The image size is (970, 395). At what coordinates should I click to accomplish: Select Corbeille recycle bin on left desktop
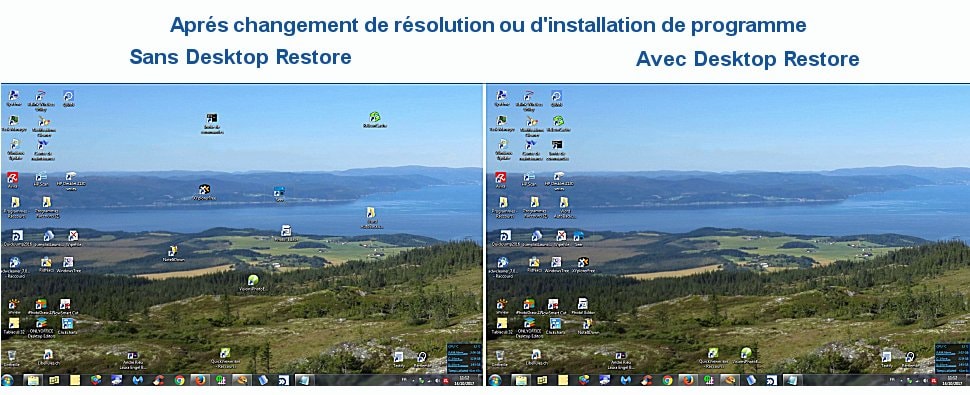12,359
